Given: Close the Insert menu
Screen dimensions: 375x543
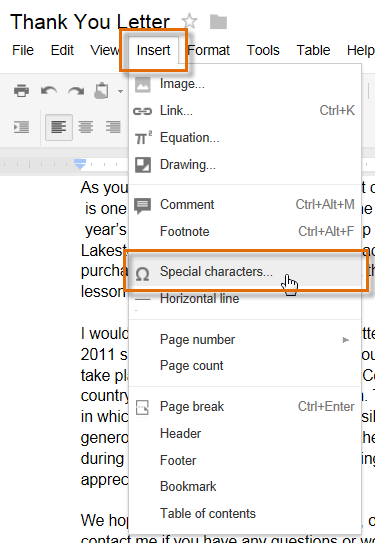Looking at the screenshot, I should (x=153, y=50).
